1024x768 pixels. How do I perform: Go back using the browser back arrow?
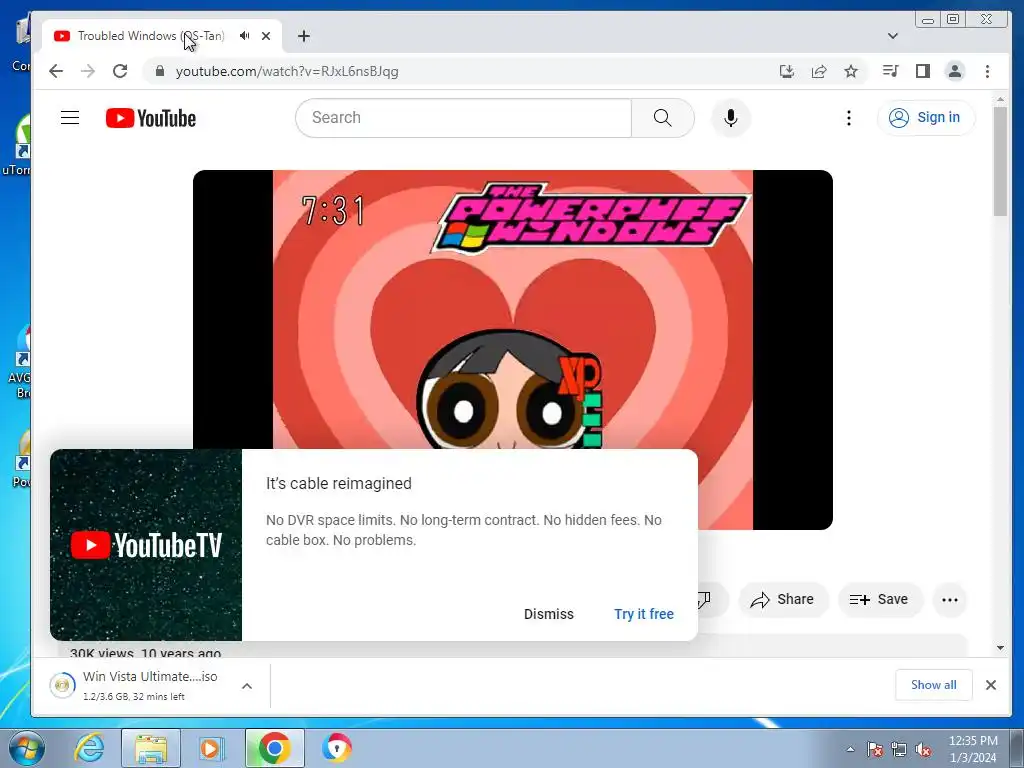56,71
